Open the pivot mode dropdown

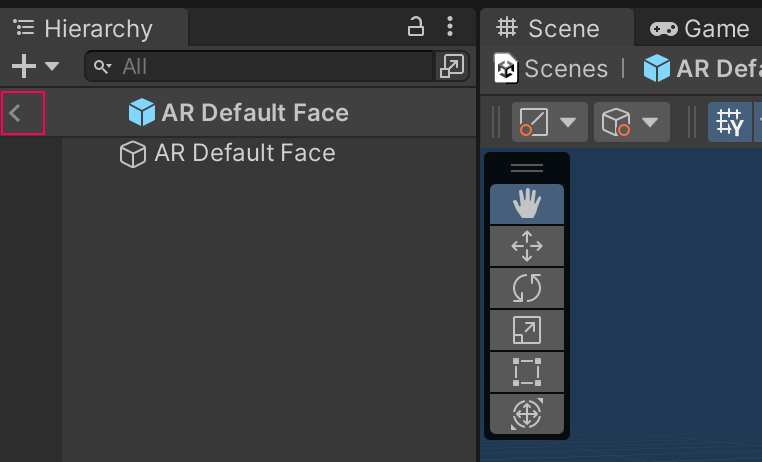pyautogui.click(x=546, y=123)
